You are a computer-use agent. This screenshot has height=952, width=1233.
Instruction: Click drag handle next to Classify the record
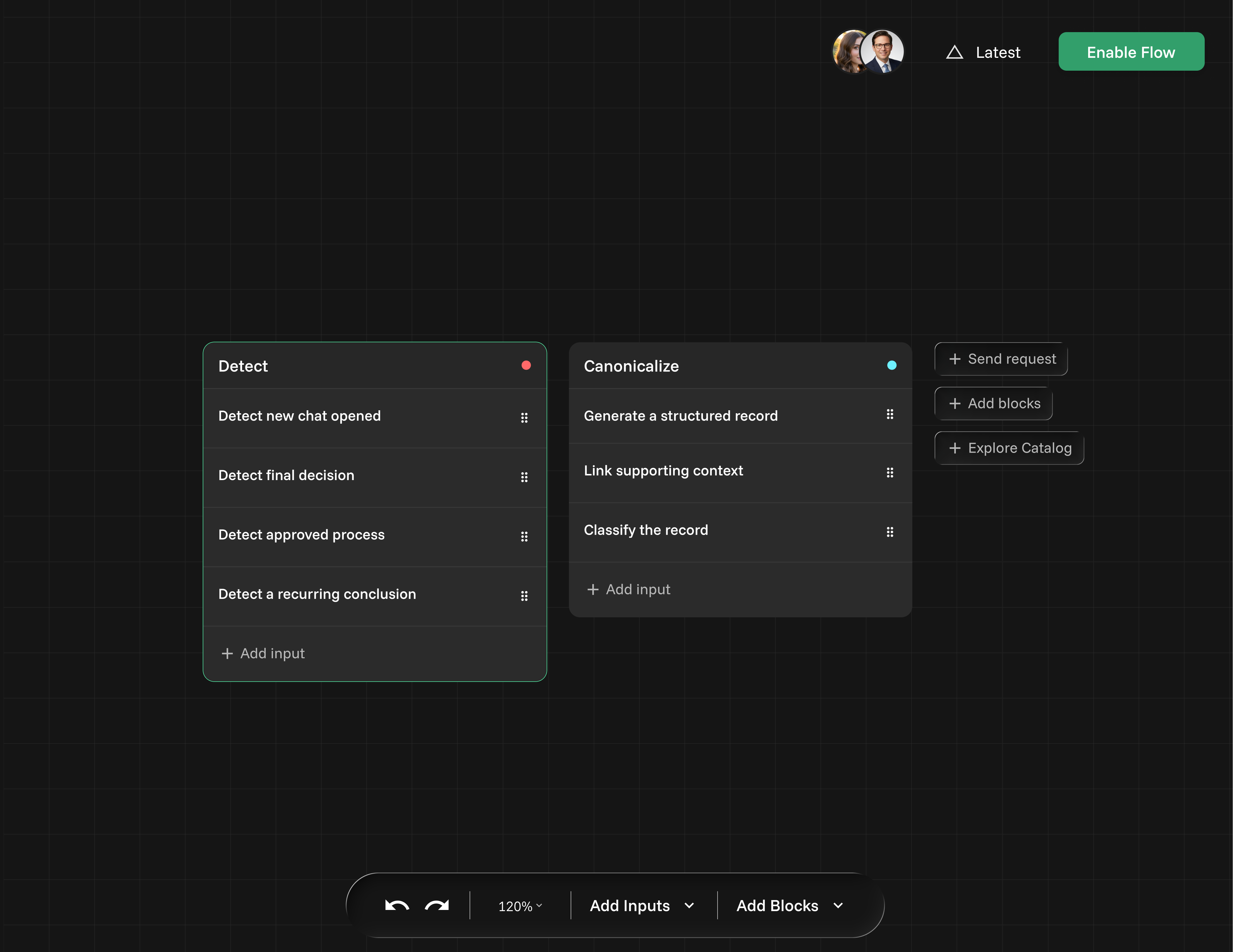click(x=890, y=532)
